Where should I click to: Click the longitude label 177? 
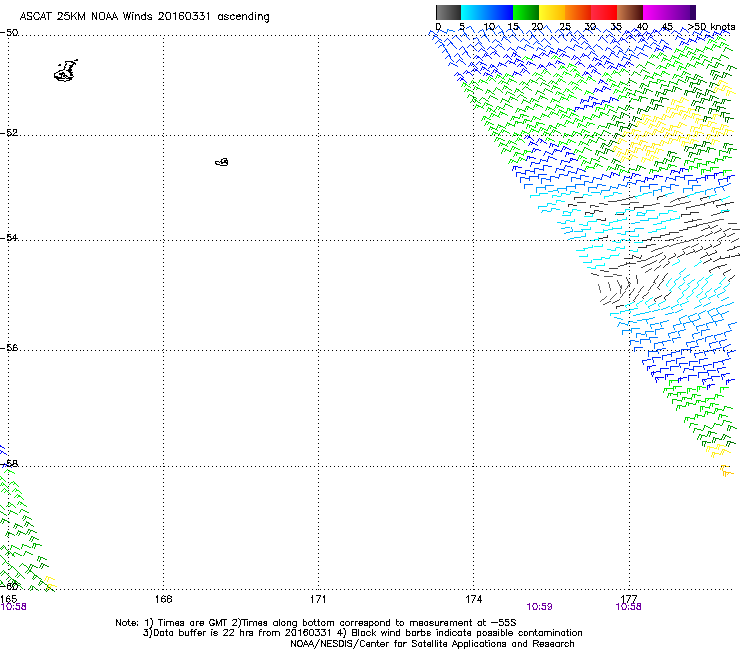(629, 598)
